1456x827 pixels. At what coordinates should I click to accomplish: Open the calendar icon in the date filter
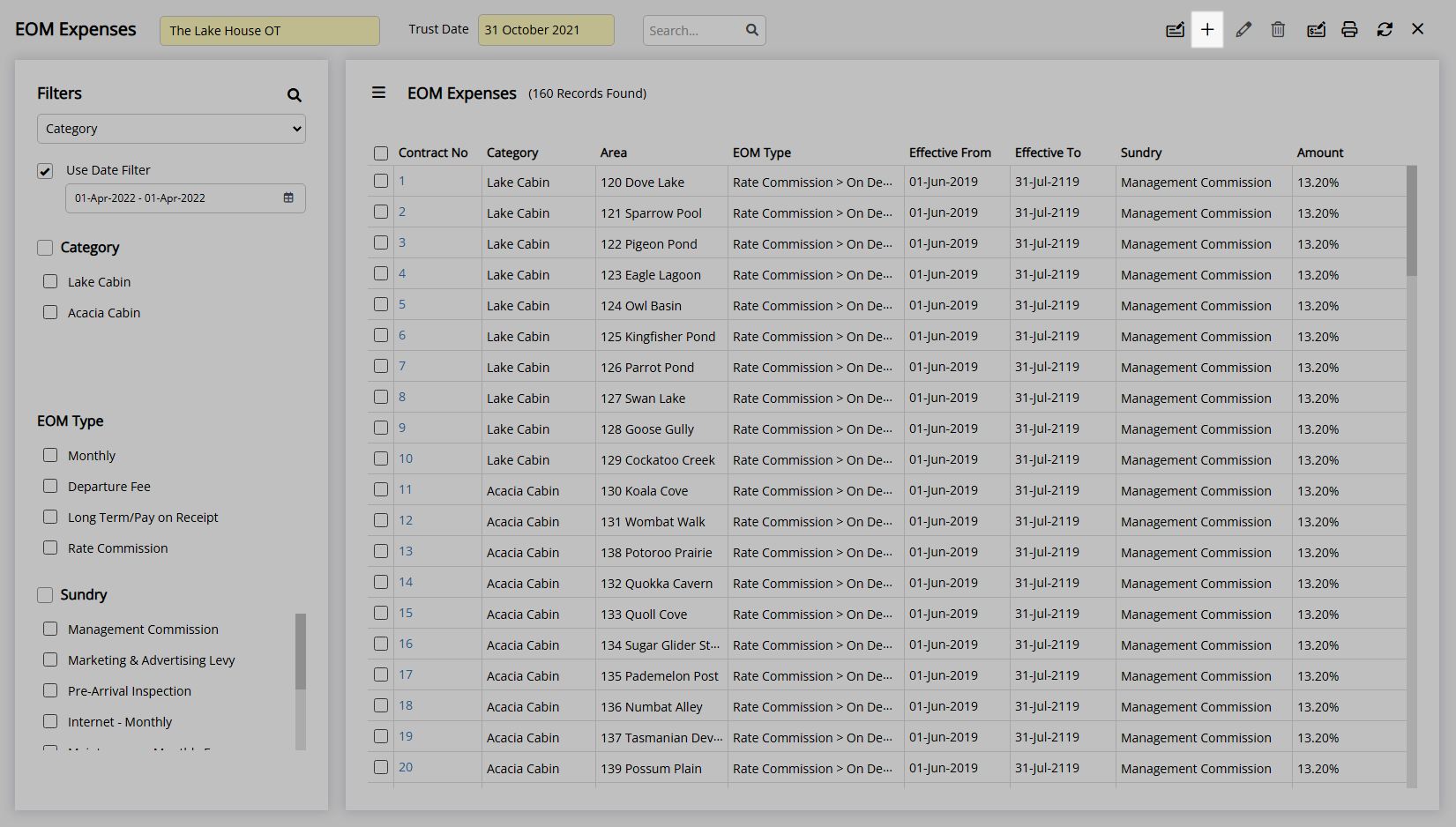[x=288, y=198]
